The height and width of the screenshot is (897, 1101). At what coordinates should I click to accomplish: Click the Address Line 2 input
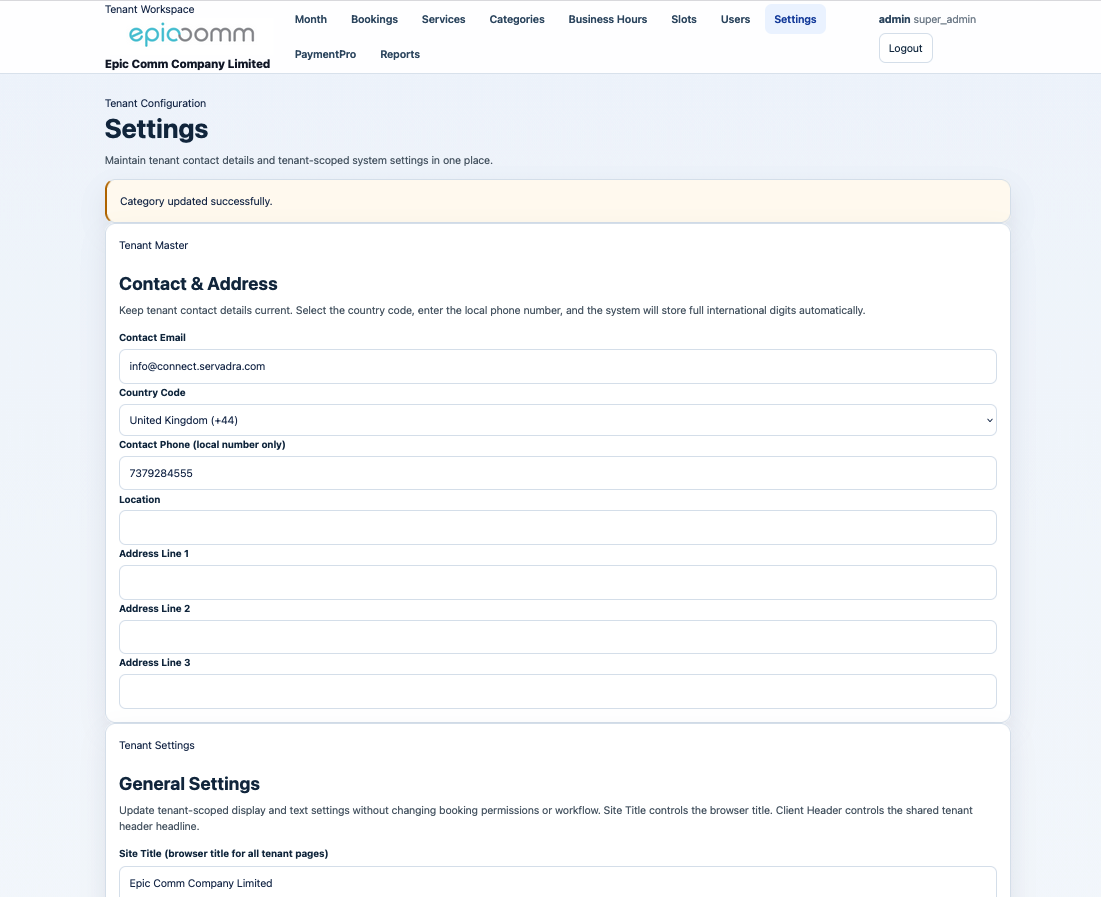click(557, 637)
